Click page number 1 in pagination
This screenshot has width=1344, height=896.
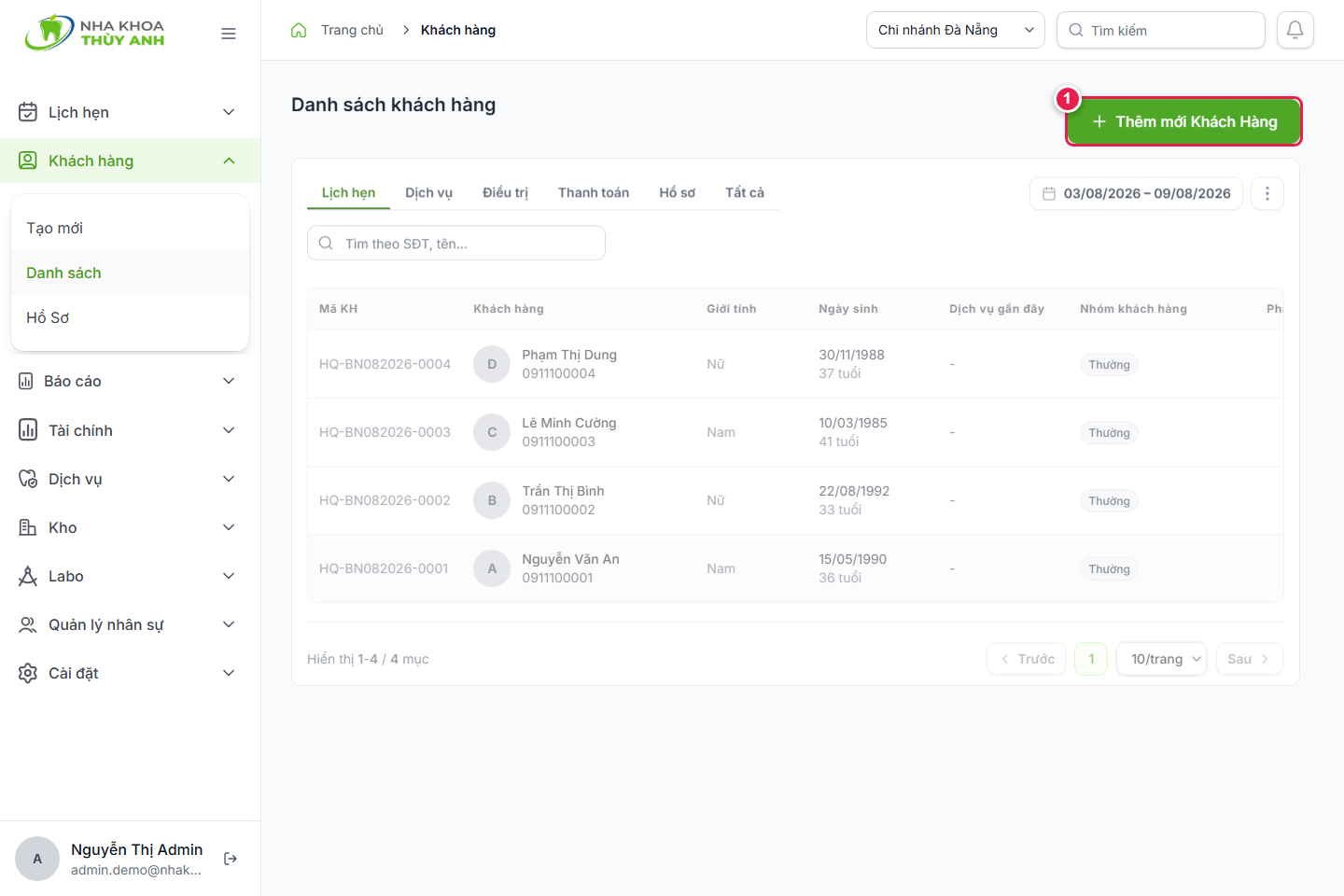point(1091,659)
